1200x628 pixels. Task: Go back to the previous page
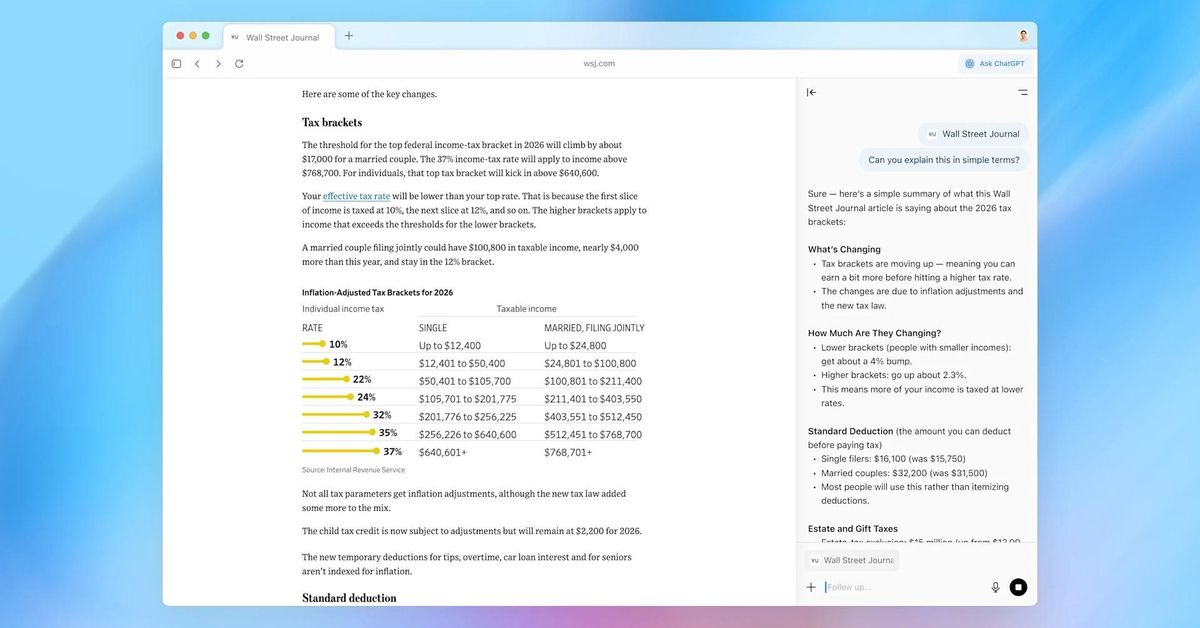(197, 63)
